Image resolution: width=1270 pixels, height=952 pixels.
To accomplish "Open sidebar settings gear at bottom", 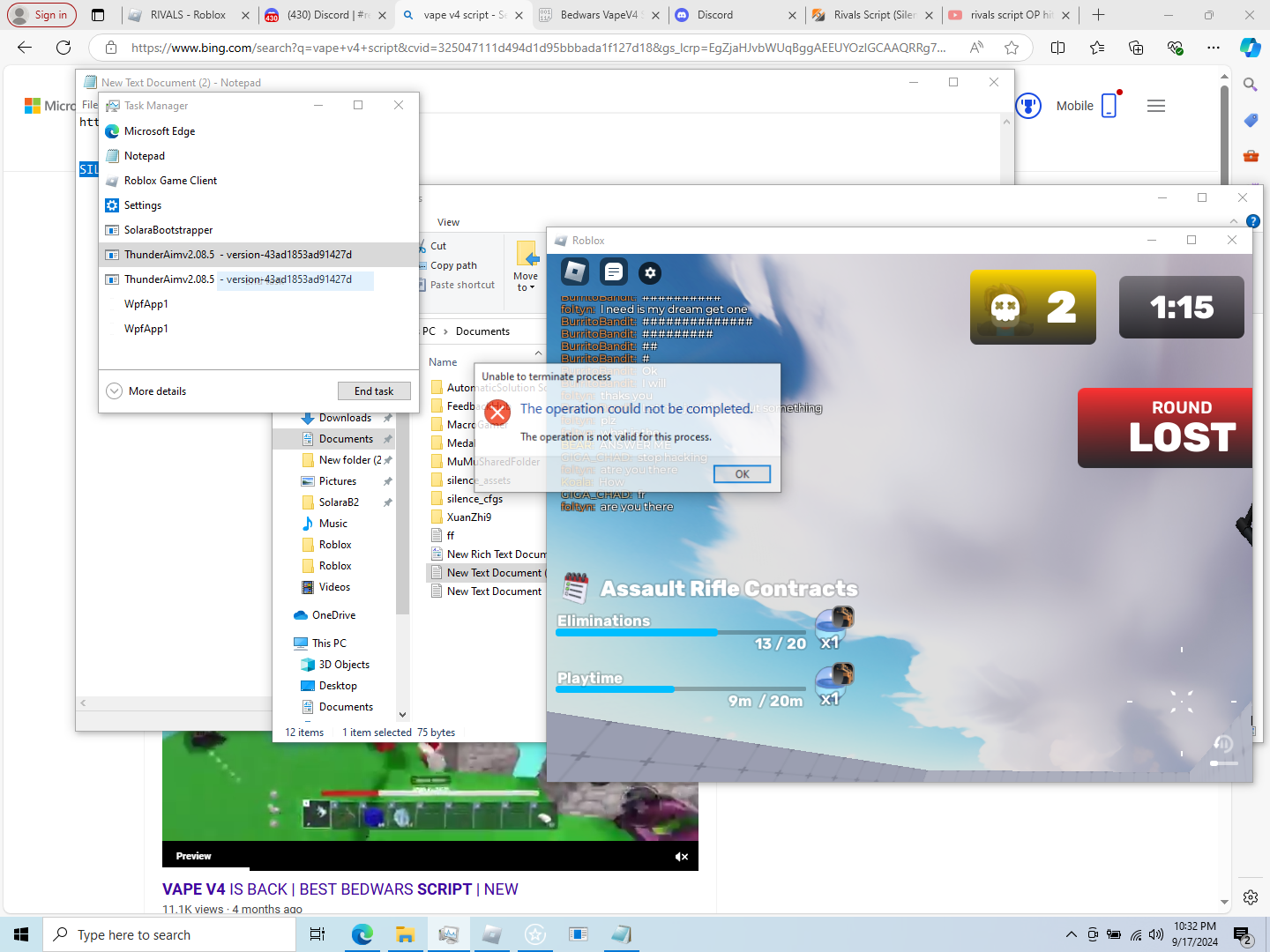I will 1251,897.
